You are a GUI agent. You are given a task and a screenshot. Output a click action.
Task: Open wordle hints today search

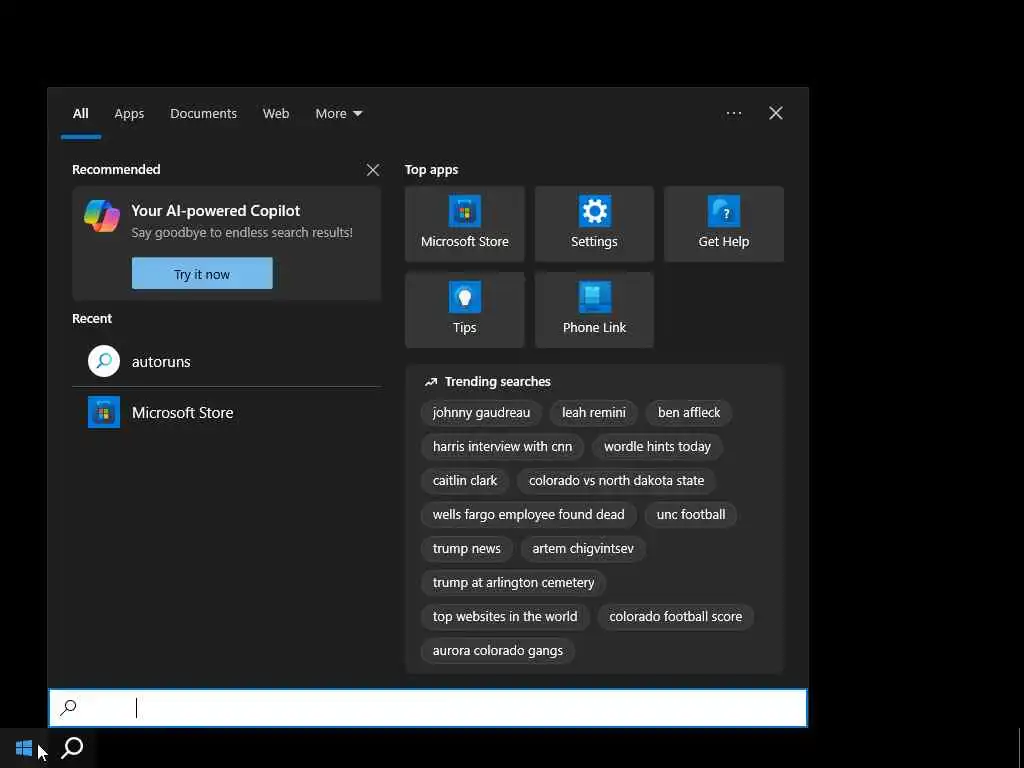click(x=657, y=447)
